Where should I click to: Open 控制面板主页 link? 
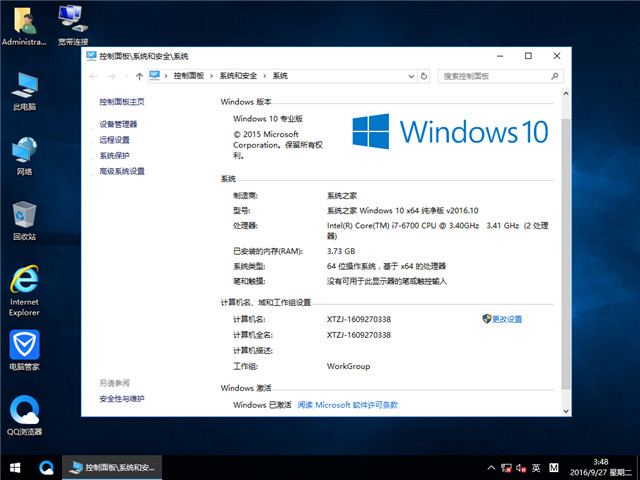point(122,102)
